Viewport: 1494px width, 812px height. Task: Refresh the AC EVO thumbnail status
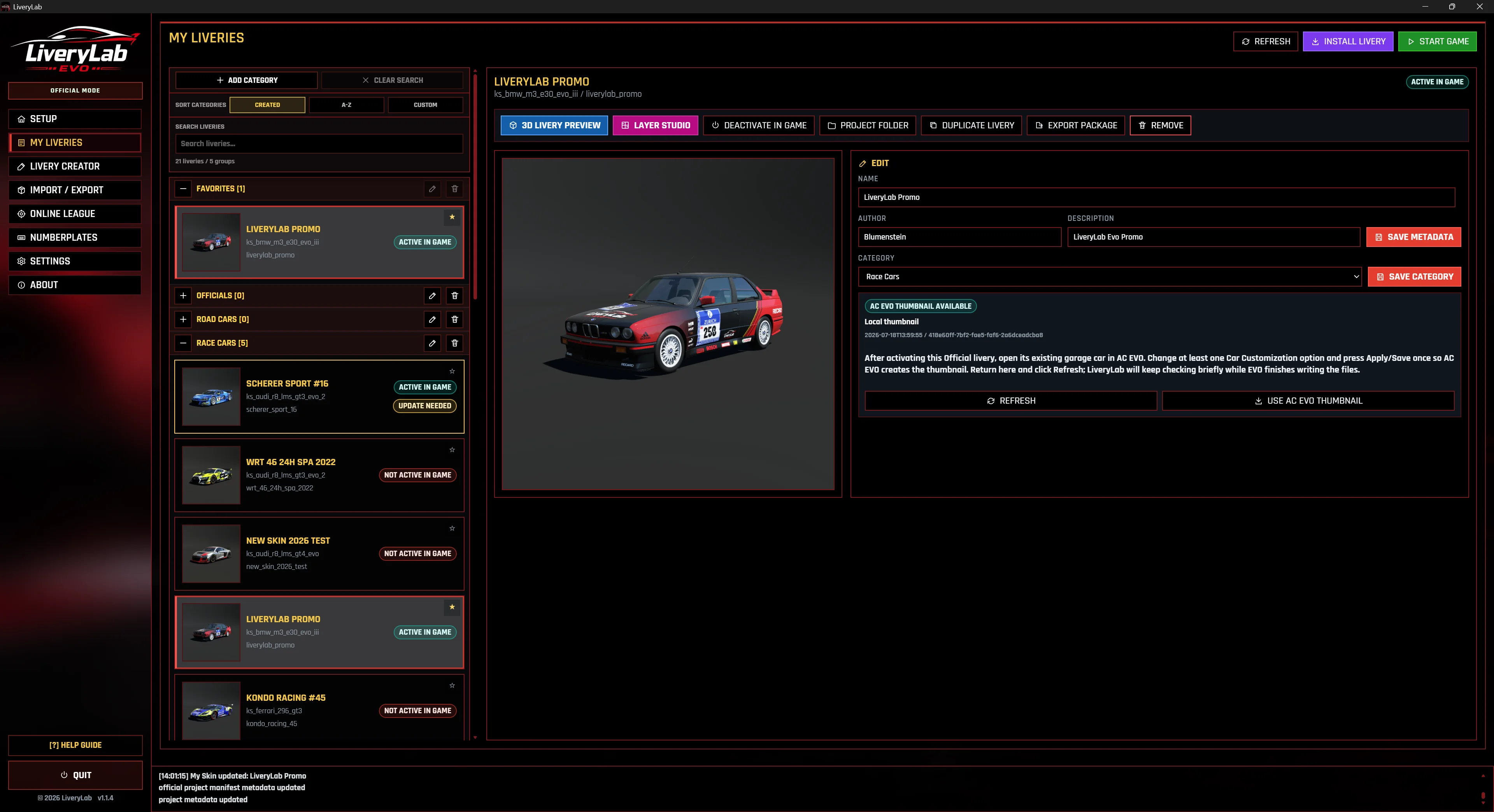point(1011,401)
